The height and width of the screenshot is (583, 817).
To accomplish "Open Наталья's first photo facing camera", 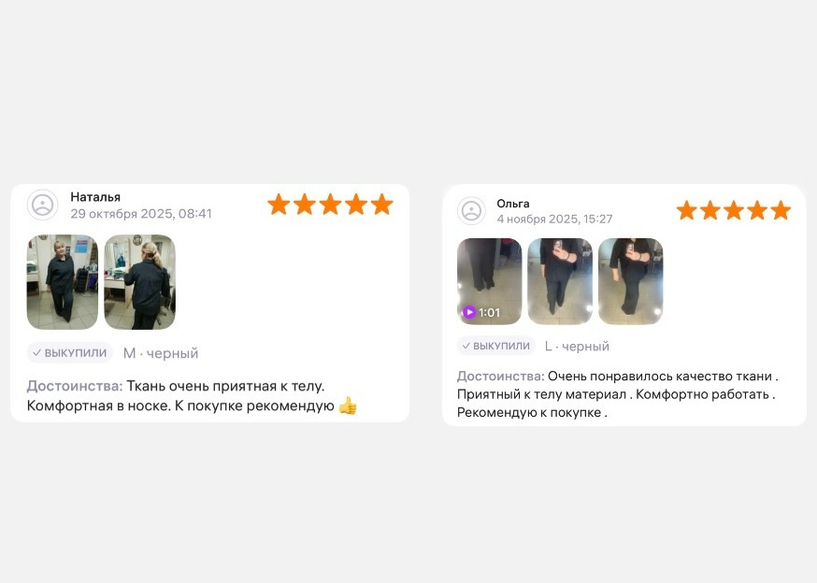I will pyautogui.click(x=63, y=282).
